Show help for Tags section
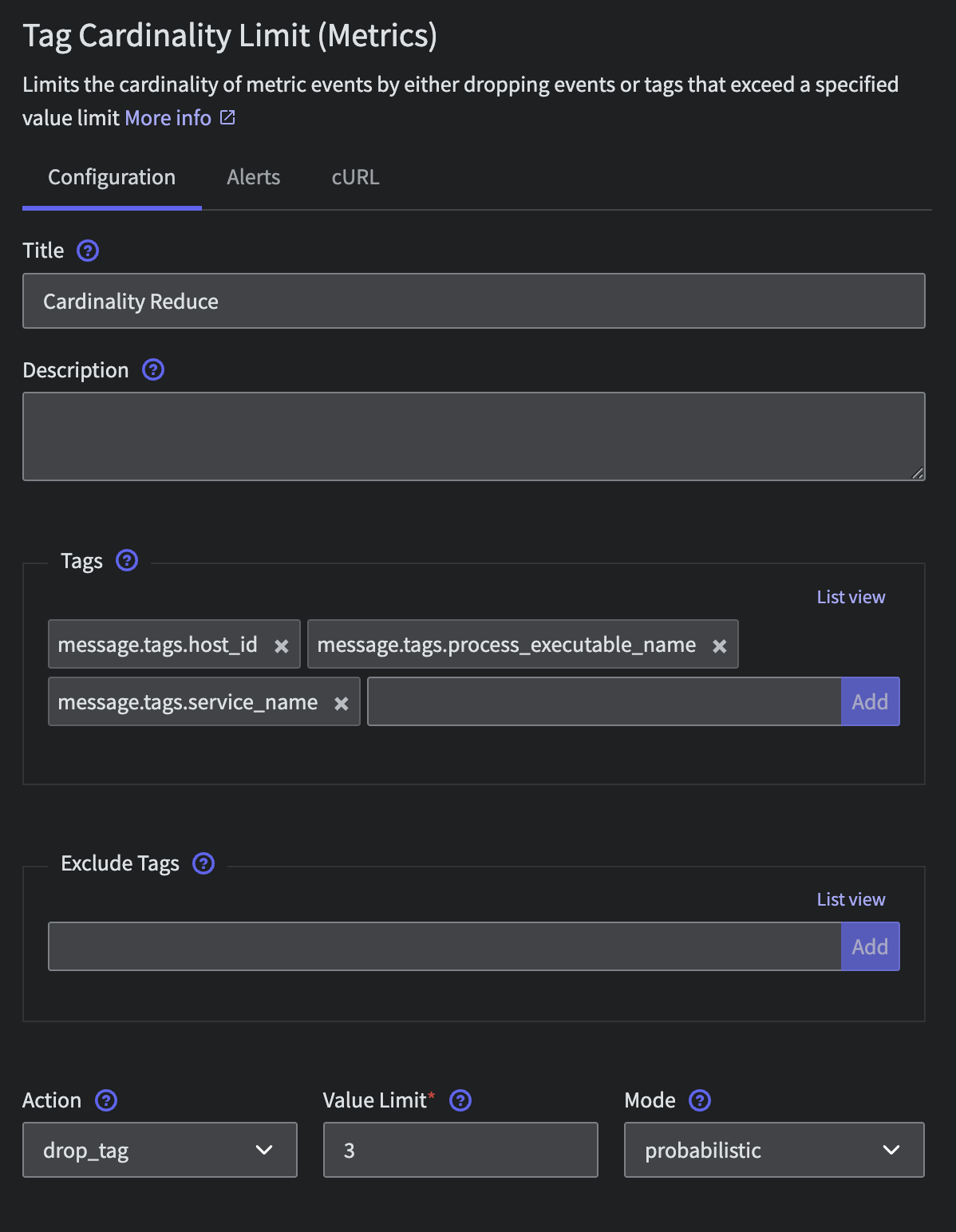 tap(127, 560)
